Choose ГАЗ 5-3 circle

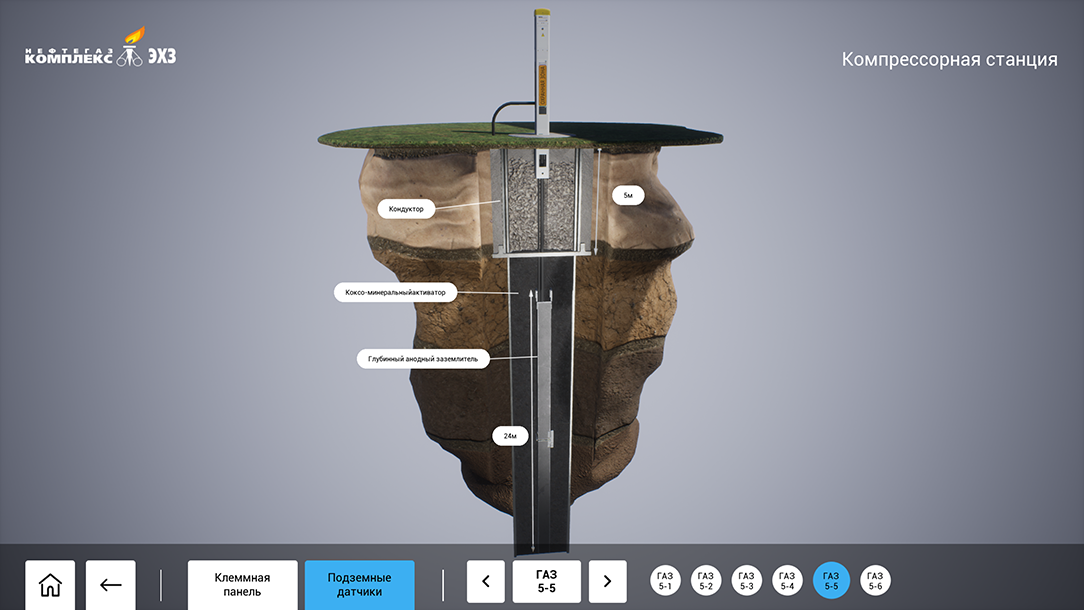[x=746, y=580]
